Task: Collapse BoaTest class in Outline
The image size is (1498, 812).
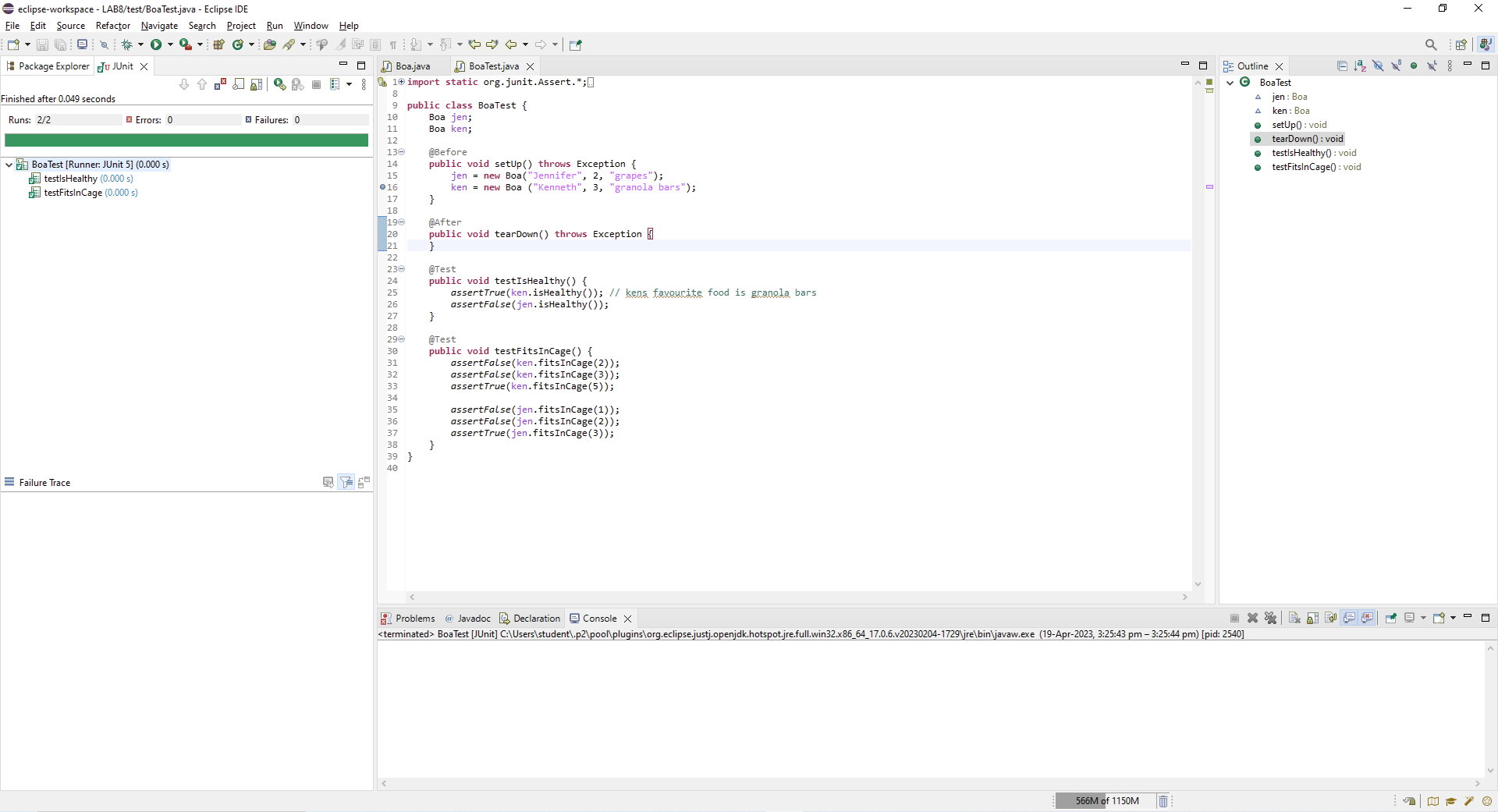Action: 1230,83
